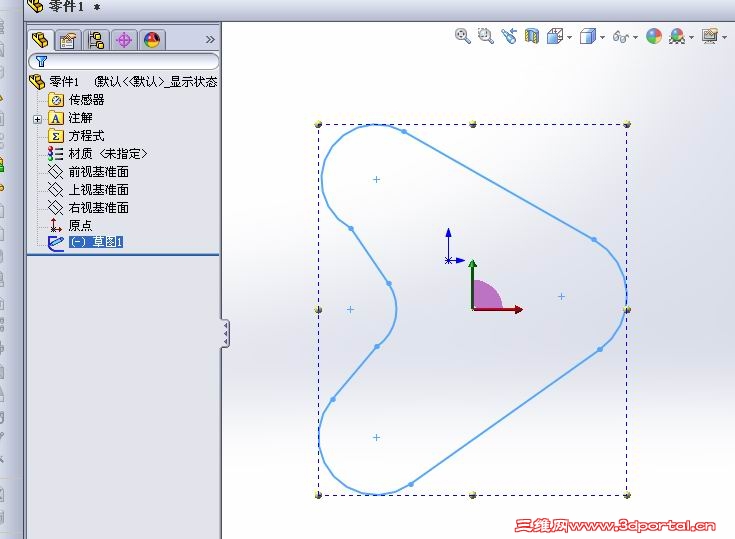The image size is (735, 539).
Task: Click the material icon beside 材质
Action: [x=55, y=154]
